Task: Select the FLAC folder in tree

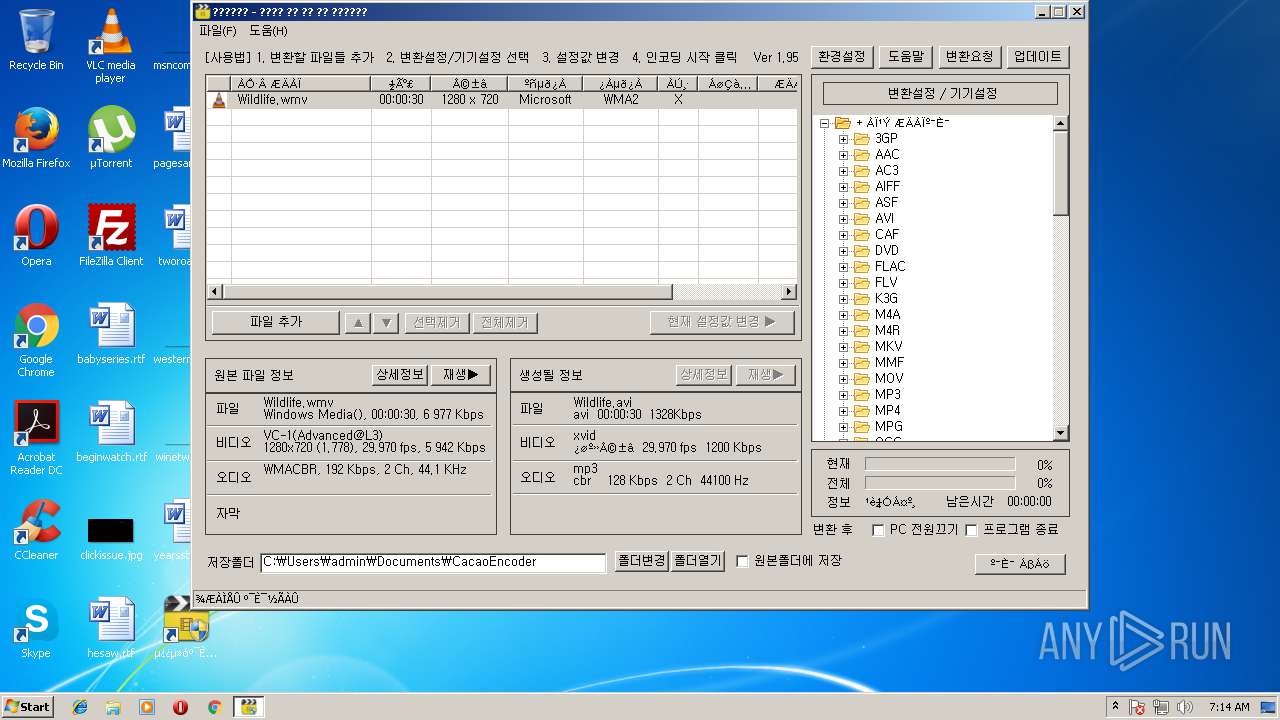Action: (890, 267)
